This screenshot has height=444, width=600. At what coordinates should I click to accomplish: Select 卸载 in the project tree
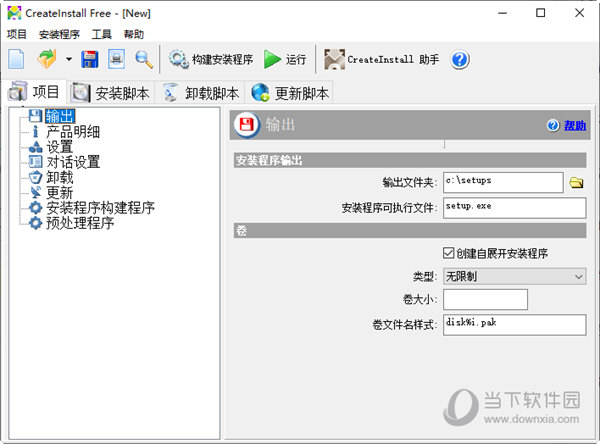(60, 177)
